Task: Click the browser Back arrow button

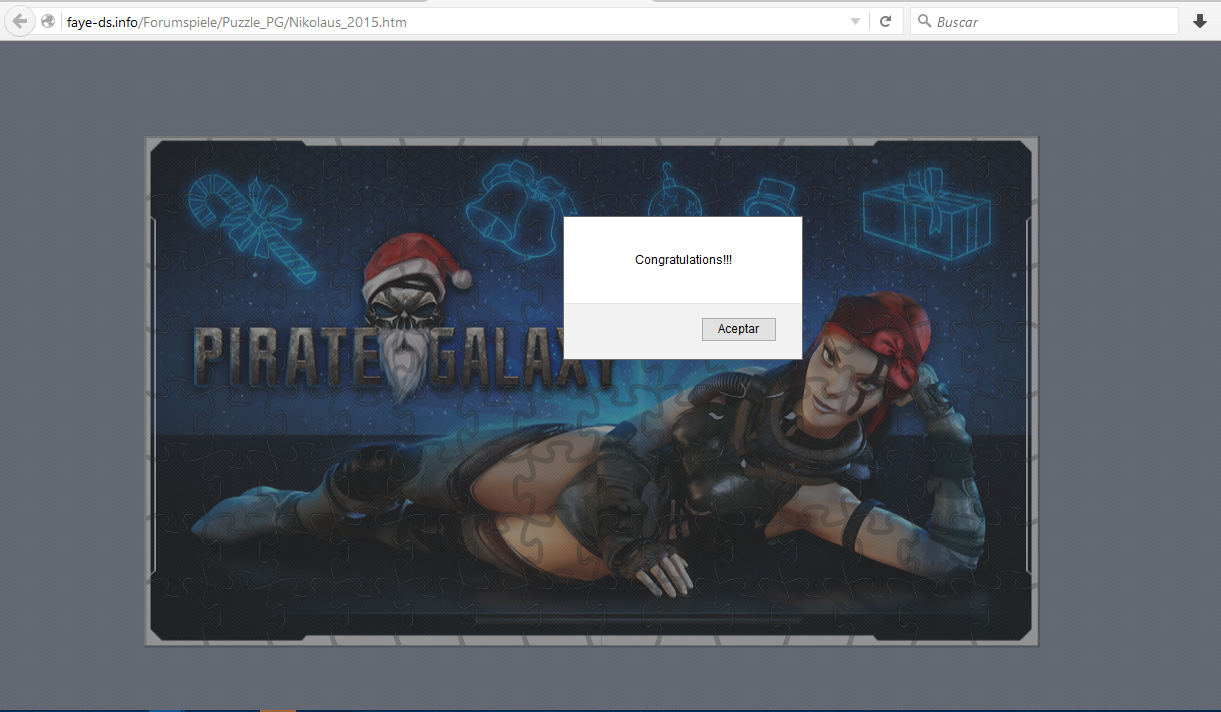Action: point(19,21)
